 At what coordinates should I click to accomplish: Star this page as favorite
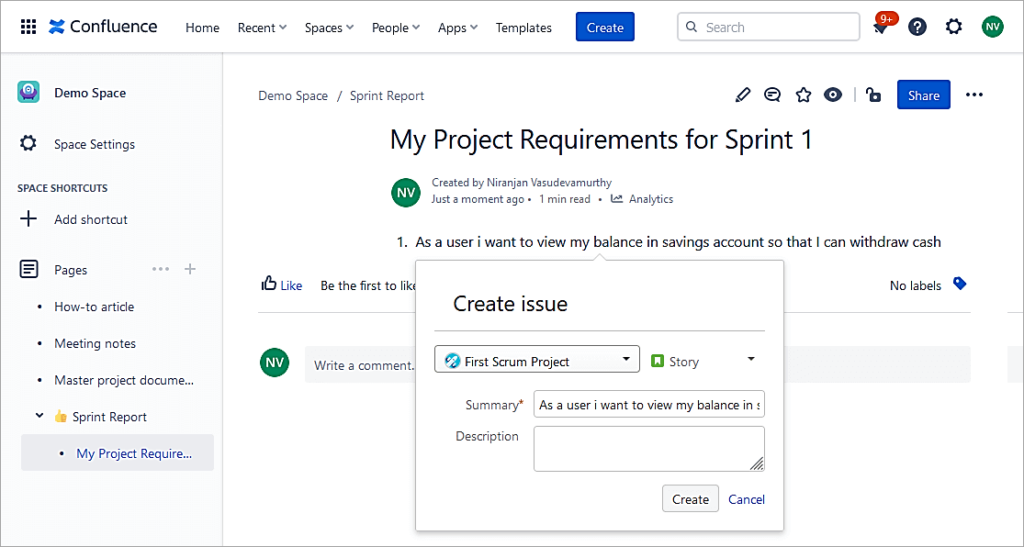[803, 95]
